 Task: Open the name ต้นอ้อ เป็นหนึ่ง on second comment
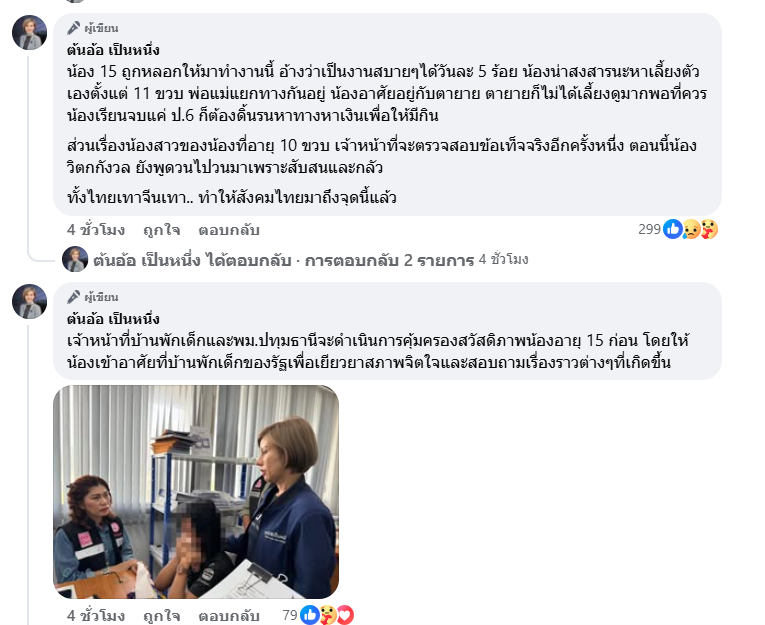[x=113, y=319]
